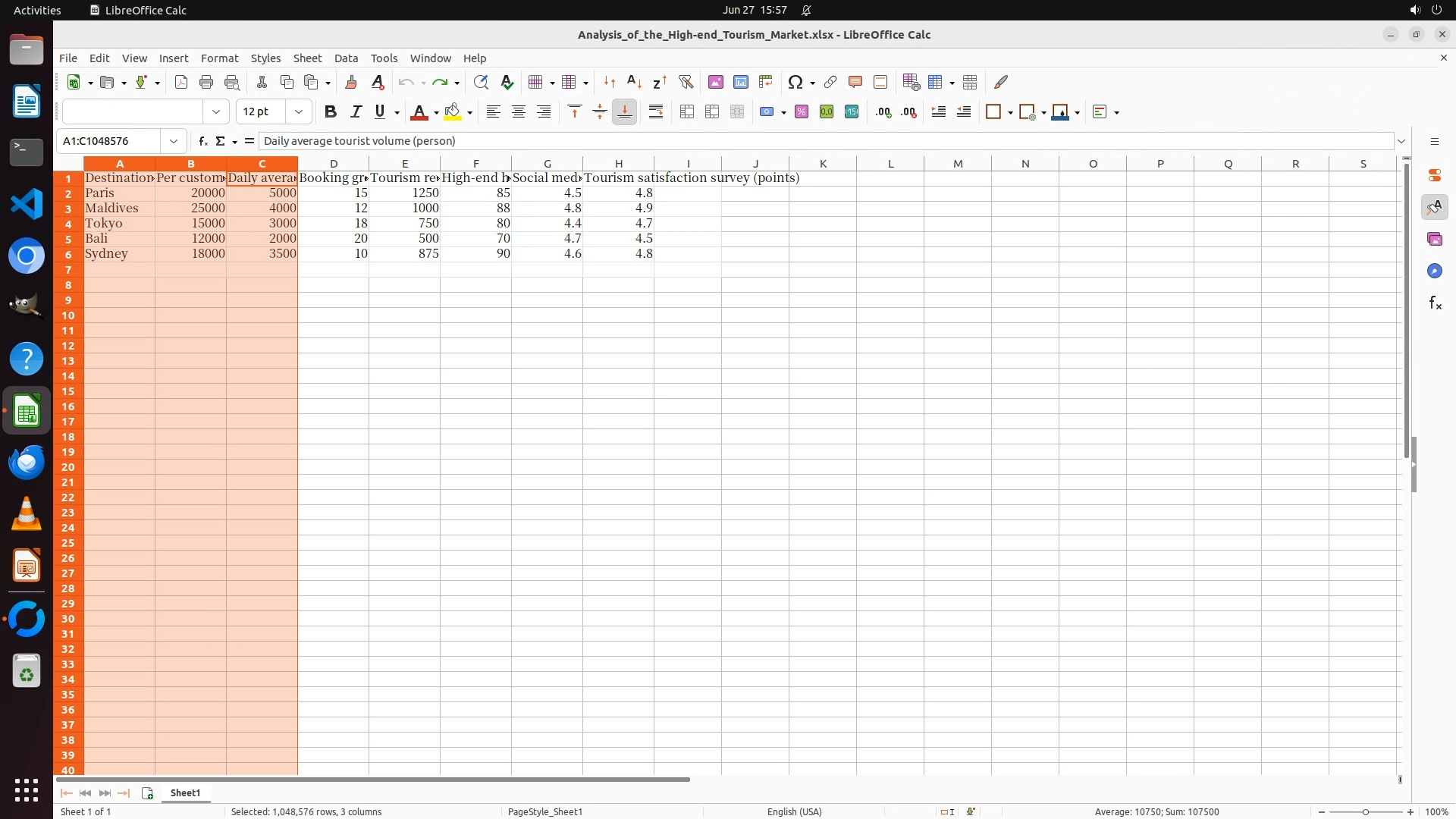Click the Clone Formatting paintbrush icon
The width and height of the screenshot is (1456, 819).
pyautogui.click(x=350, y=82)
